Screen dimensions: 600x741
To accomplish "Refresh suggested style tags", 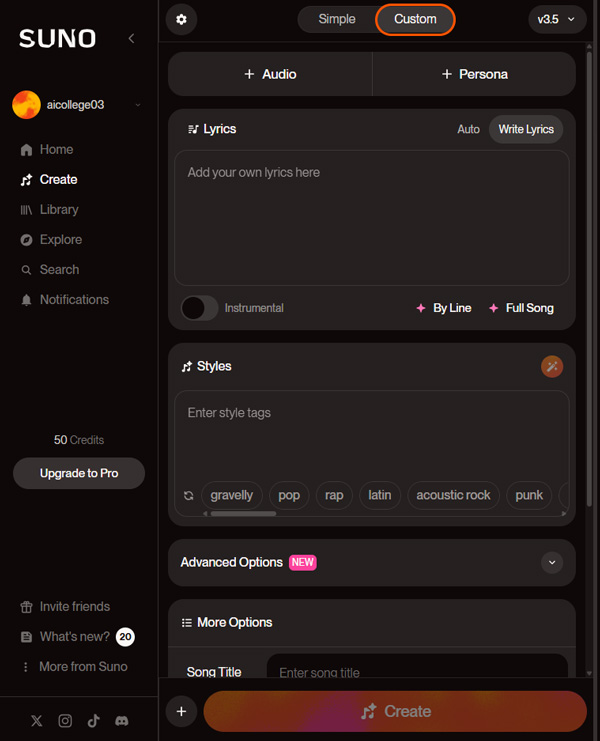I will (189, 495).
